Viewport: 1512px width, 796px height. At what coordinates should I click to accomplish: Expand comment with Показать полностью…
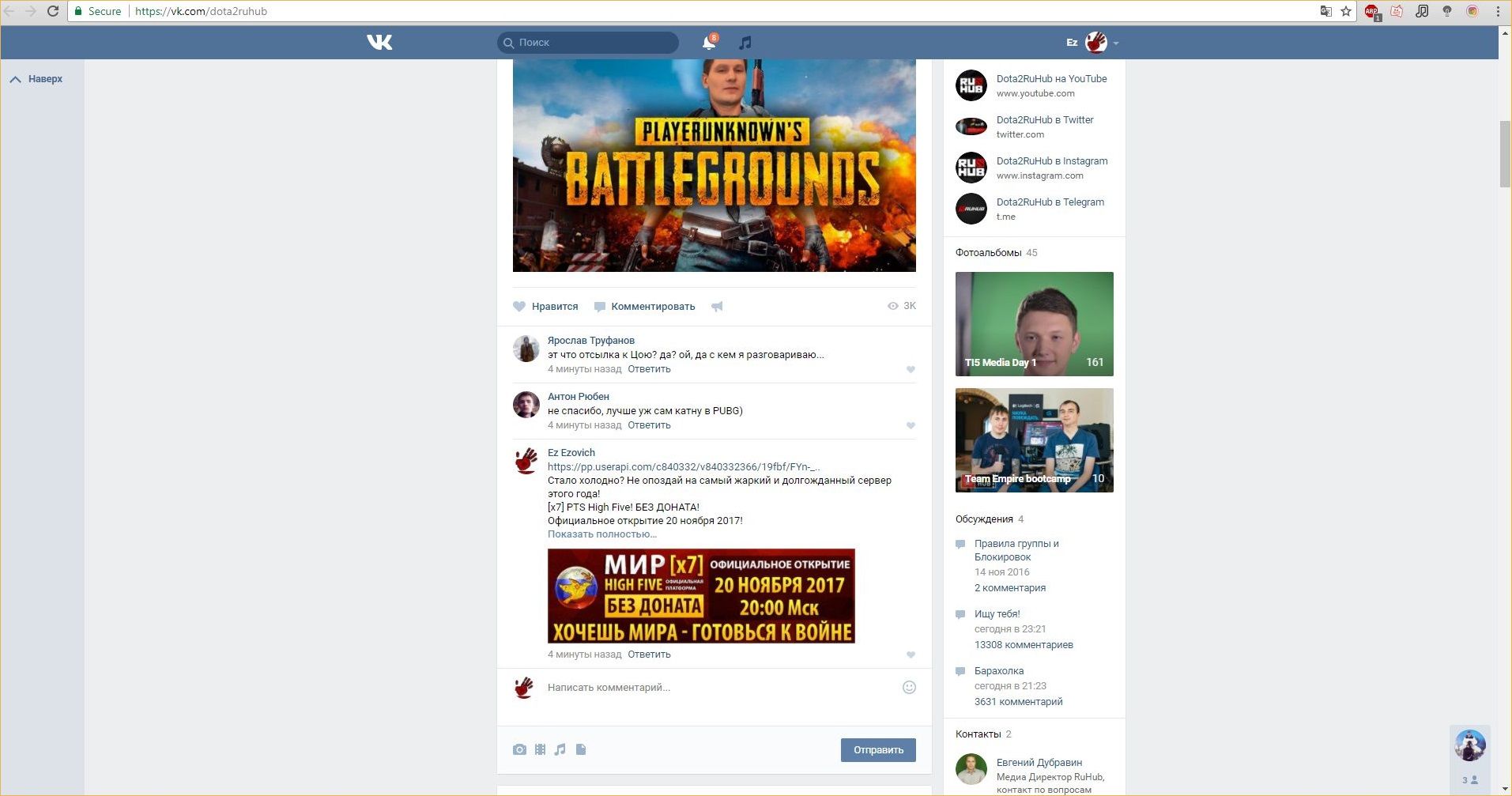pos(602,534)
